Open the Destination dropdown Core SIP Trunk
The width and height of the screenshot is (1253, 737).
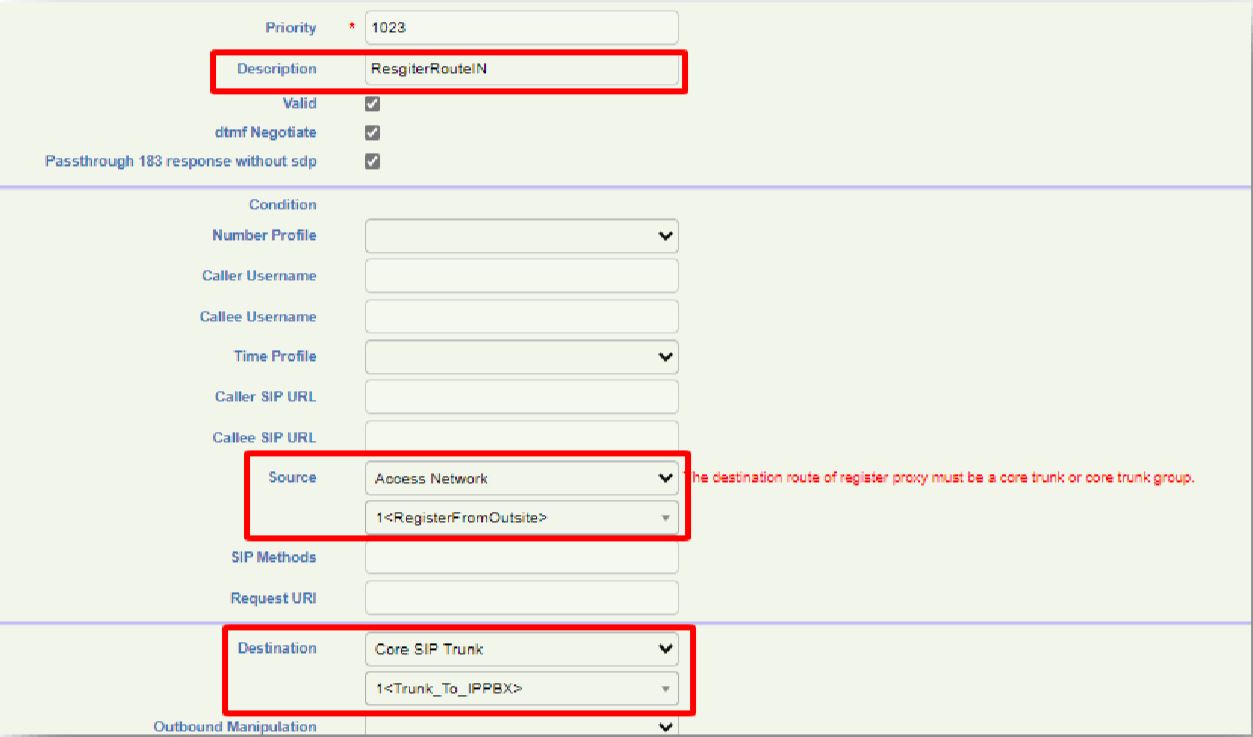click(x=521, y=649)
